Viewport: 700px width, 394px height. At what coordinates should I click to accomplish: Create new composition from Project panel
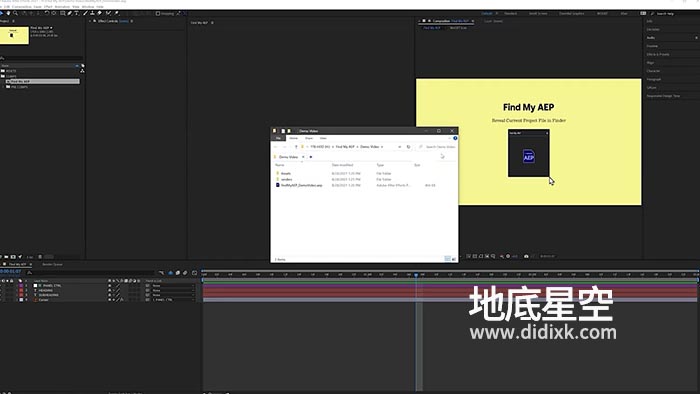click(x=13, y=257)
